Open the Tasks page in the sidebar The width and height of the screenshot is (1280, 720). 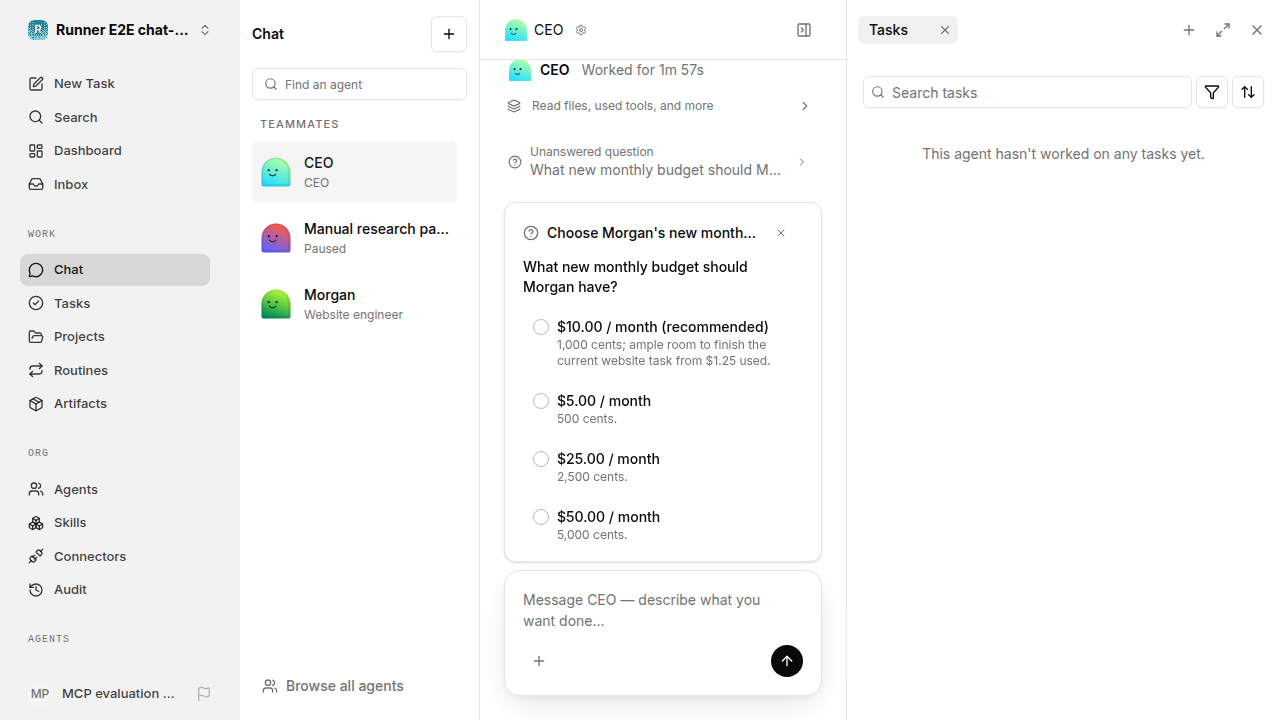pyautogui.click(x=115, y=303)
